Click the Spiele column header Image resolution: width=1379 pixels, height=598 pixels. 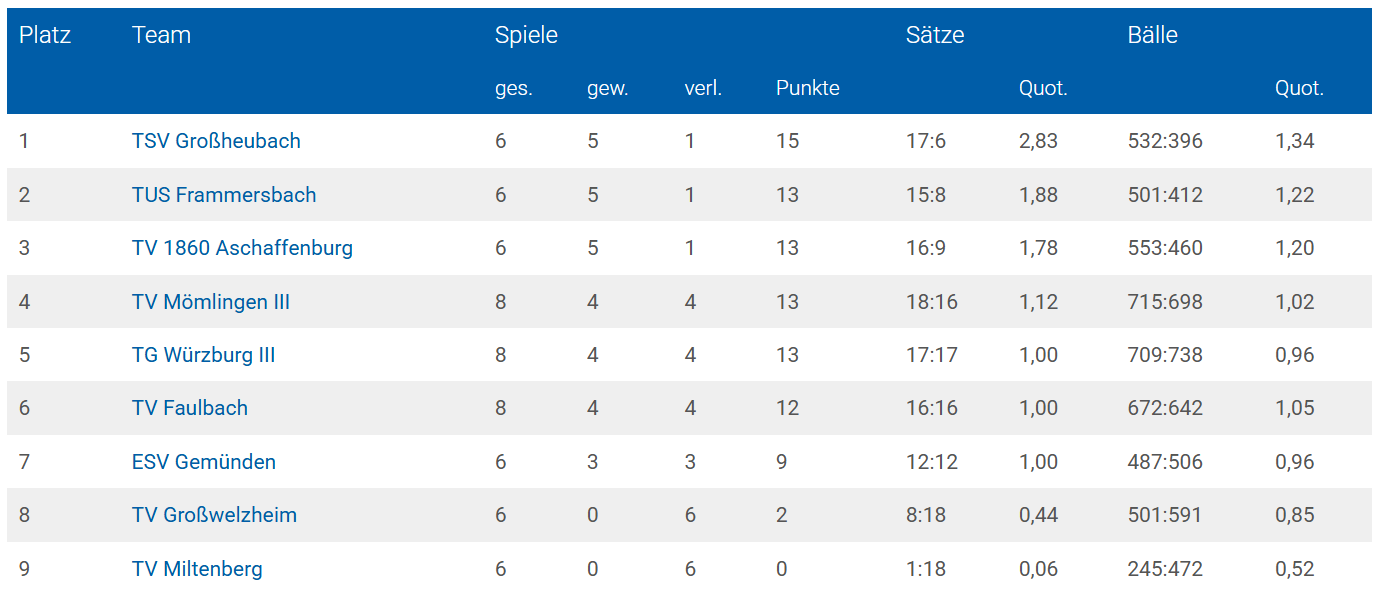pyautogui.click(x=526, y=35)
